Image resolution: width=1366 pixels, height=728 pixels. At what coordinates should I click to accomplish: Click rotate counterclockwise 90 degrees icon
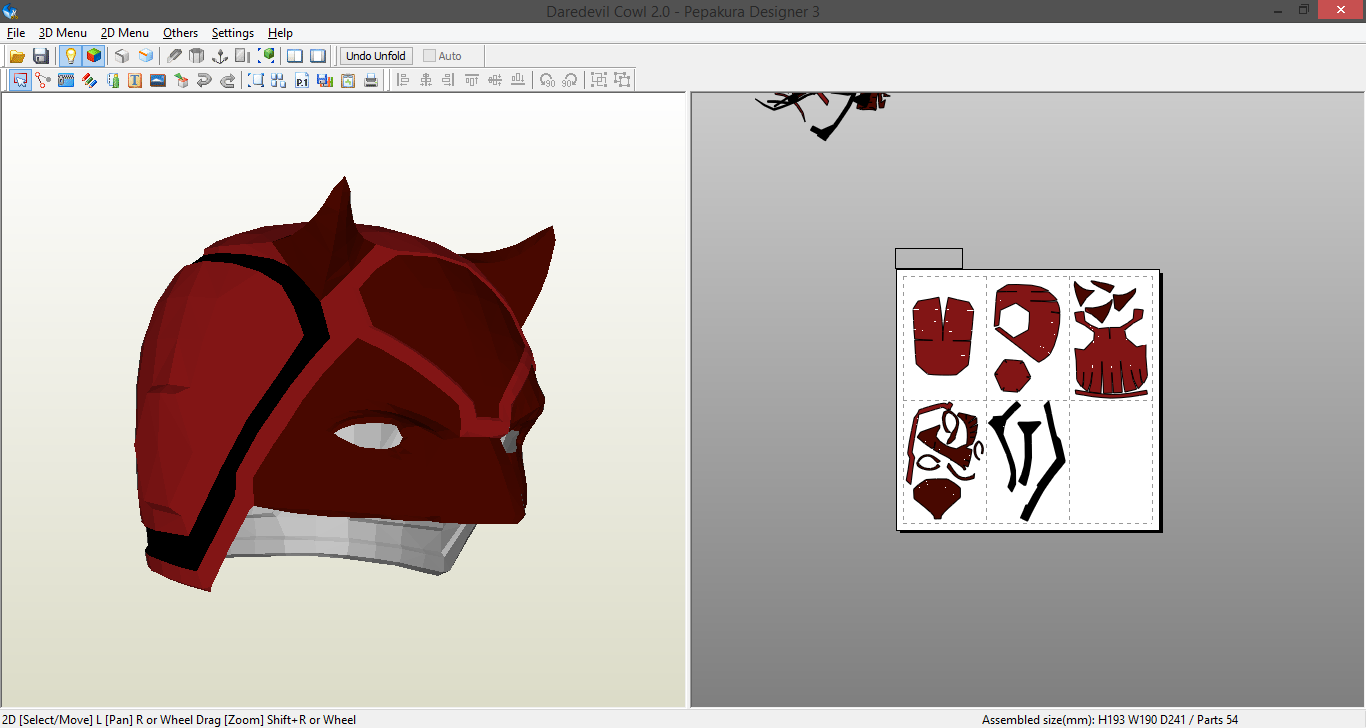[547, 80]
